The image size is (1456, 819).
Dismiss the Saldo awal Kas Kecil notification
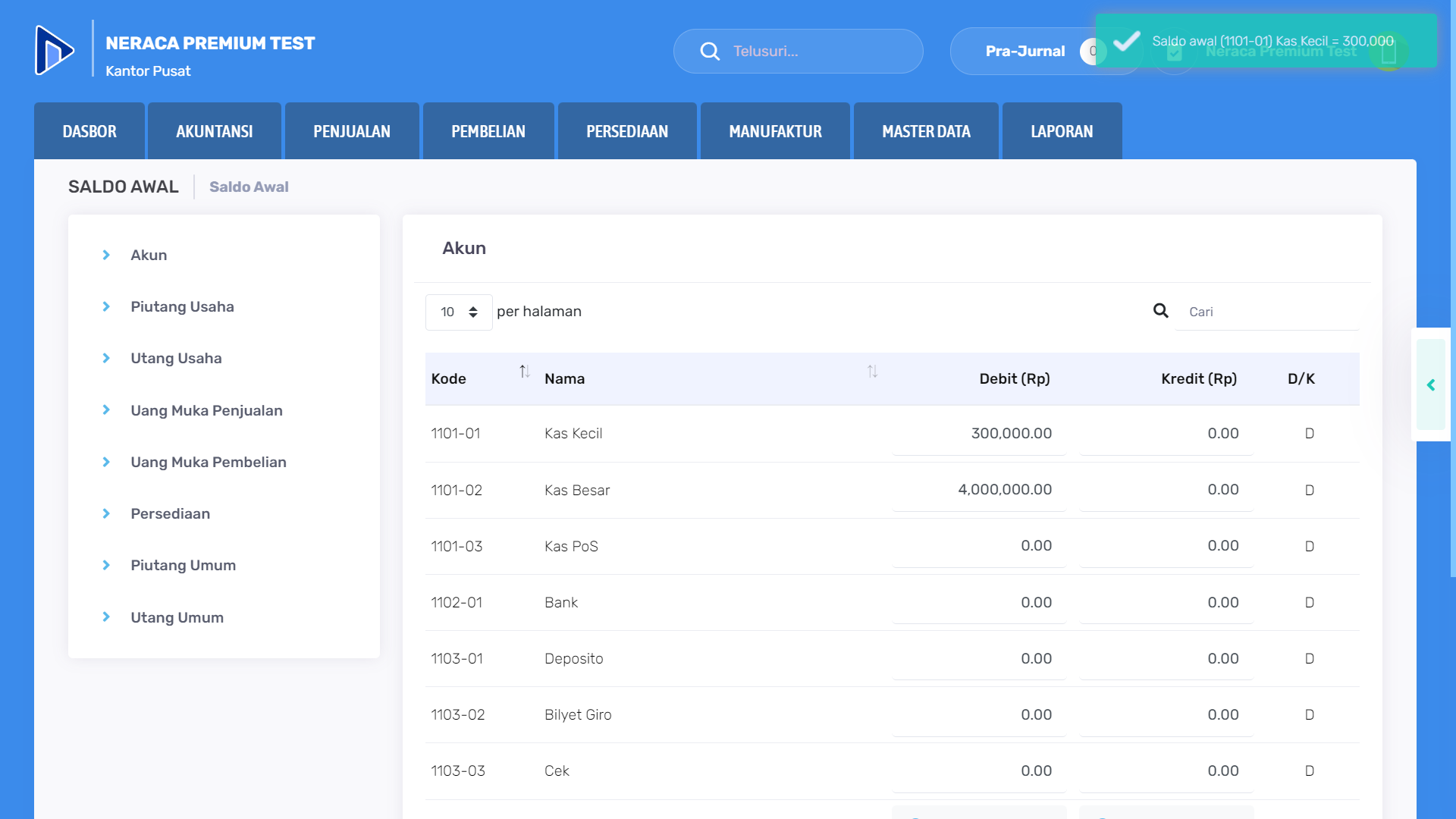pyautogui.click(x=1266, y=41)
